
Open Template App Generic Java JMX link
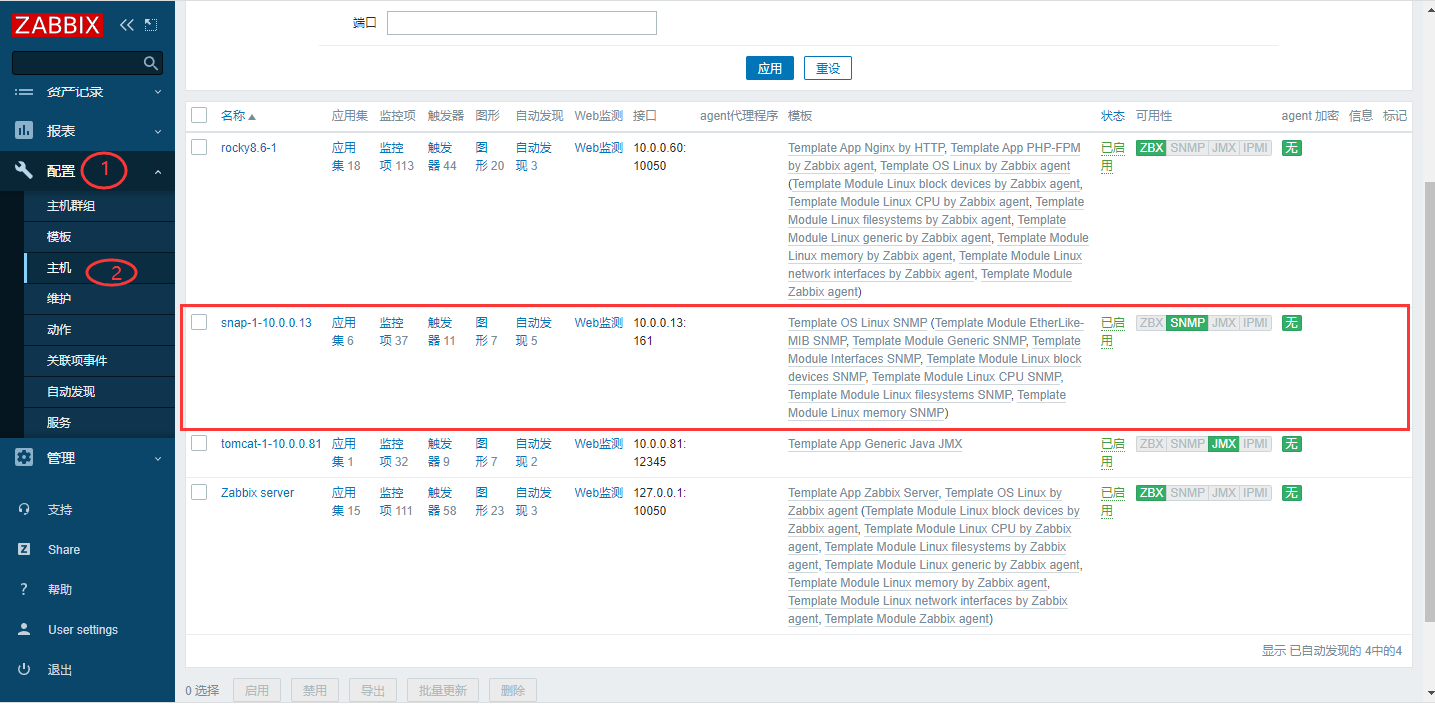875,444
